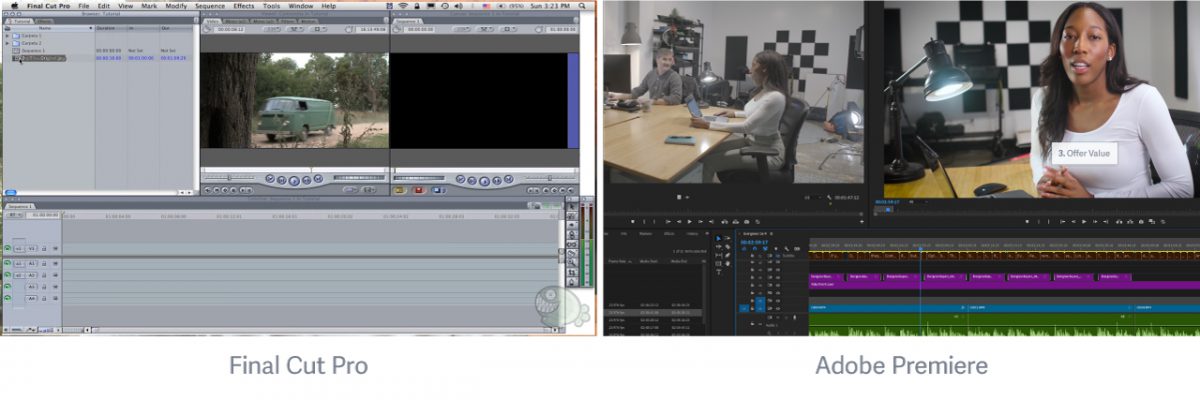Click the red Overwrite edit button in Canvas

point(419,189)
